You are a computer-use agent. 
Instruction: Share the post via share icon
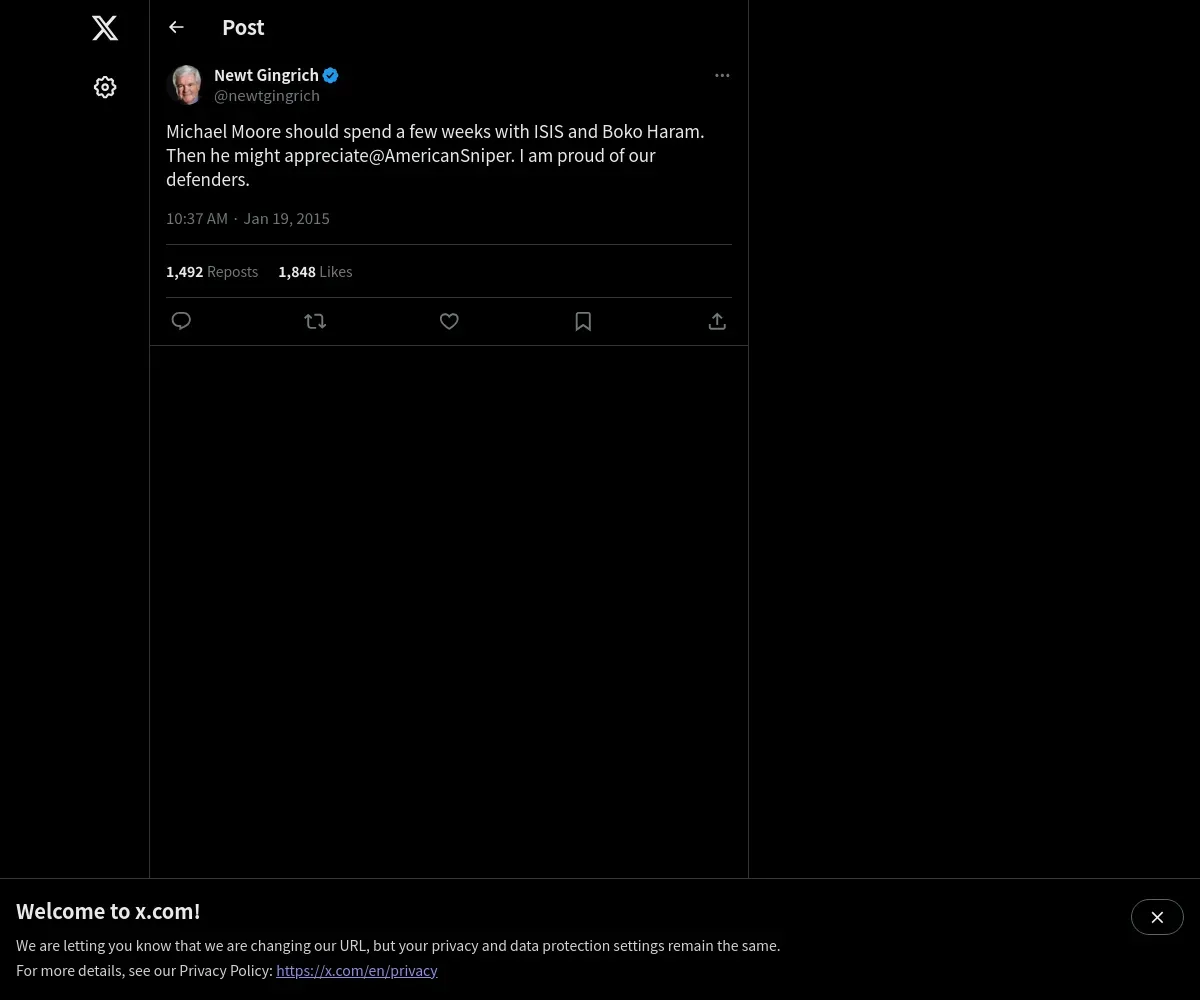pyautogui.click(x=717, y=321)
